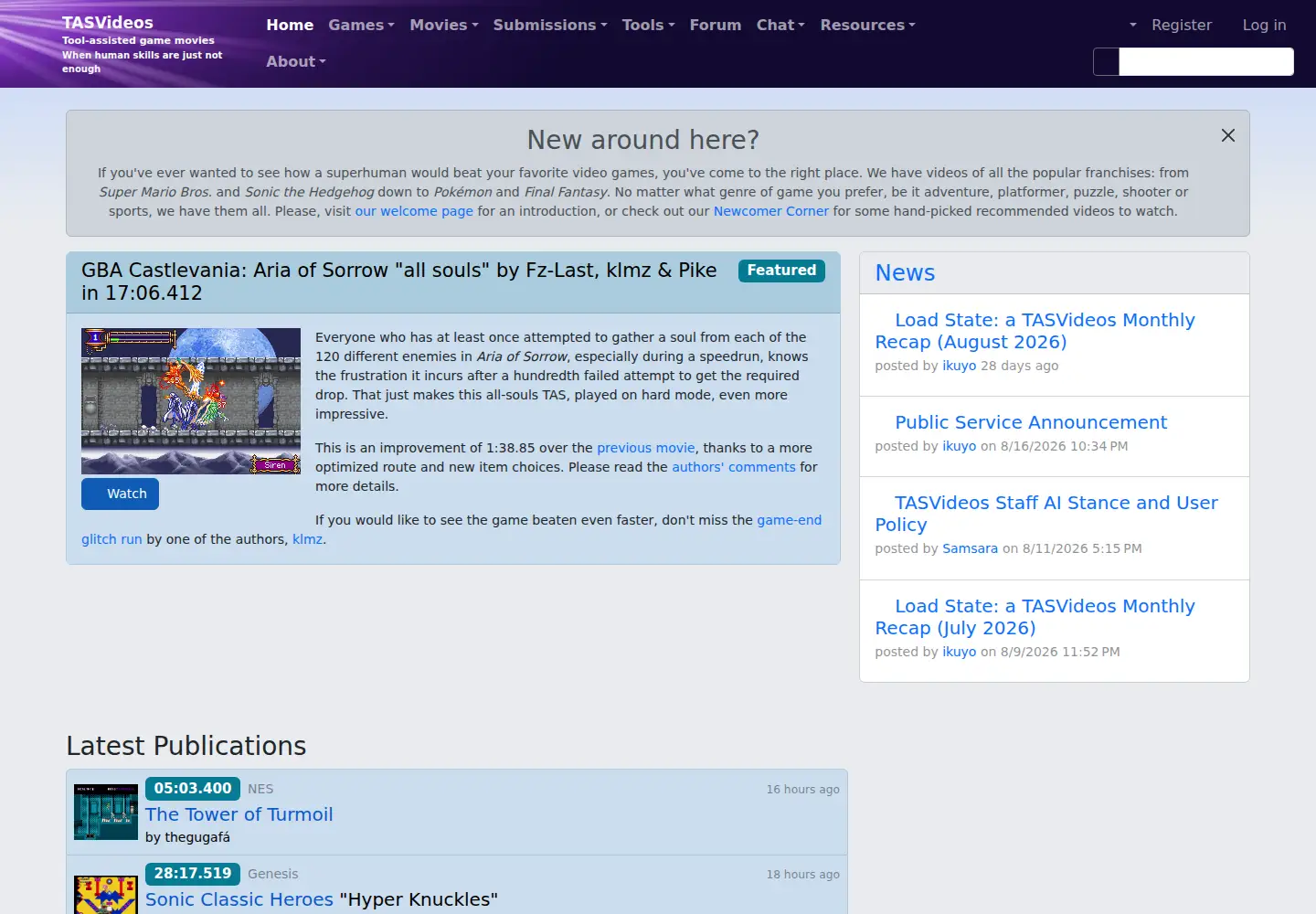Open the July 2026 Monthly Recap article
Screen dimensions: 1316x914
coord(1035,617)
